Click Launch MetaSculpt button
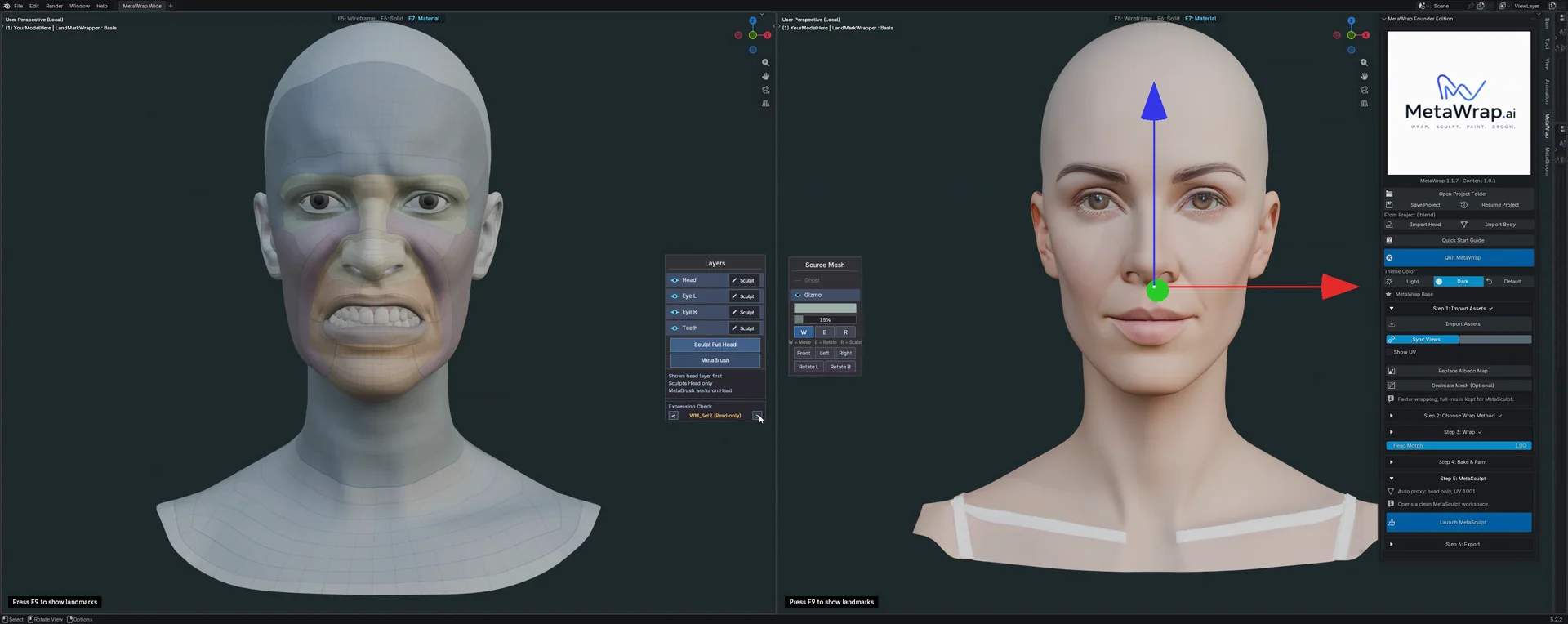Image resolution: width=1568 pixels, height=624 pixels. point(1459,523)
